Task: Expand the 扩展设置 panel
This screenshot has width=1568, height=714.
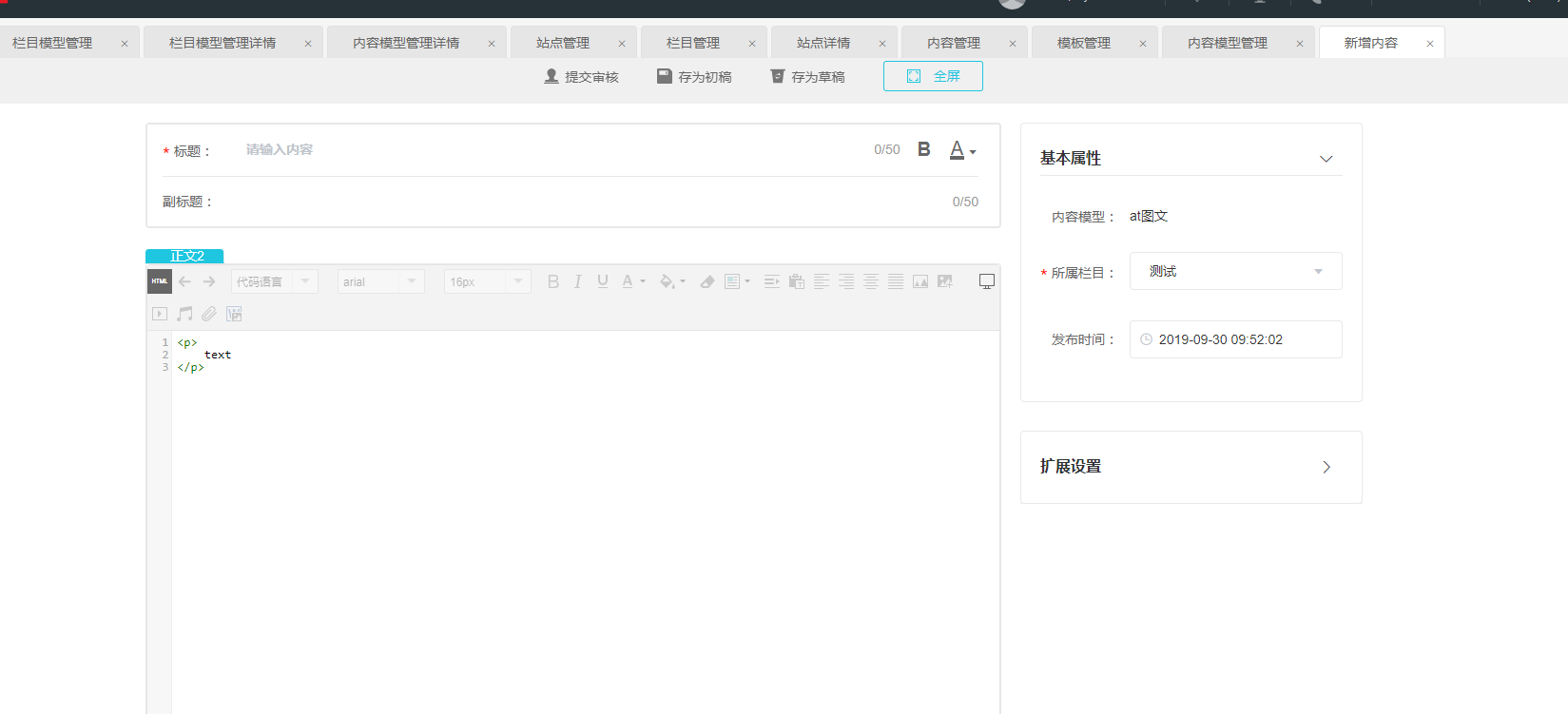Action: (x=1326, y=467)
